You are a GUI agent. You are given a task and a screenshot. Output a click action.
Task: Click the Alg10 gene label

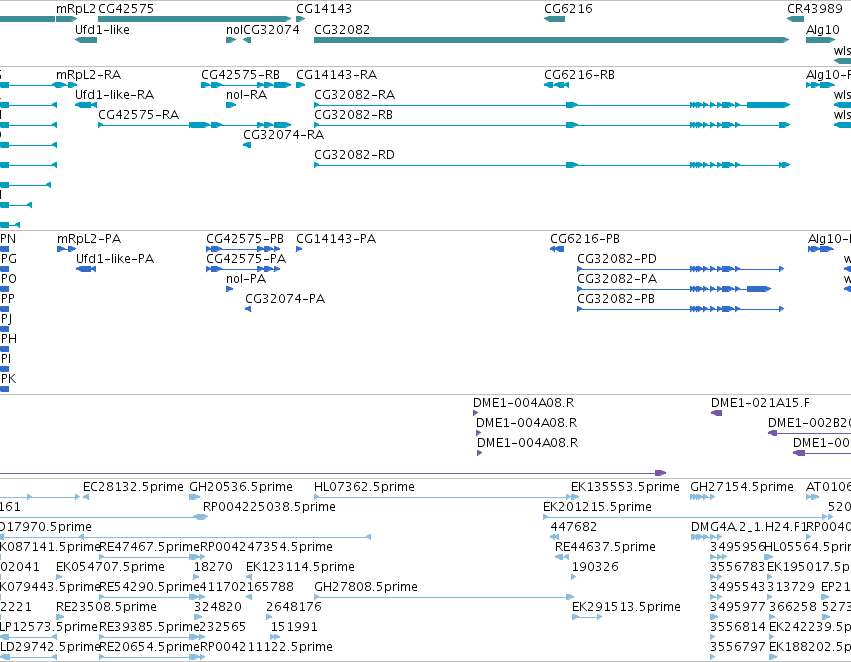tap(823, 30)
